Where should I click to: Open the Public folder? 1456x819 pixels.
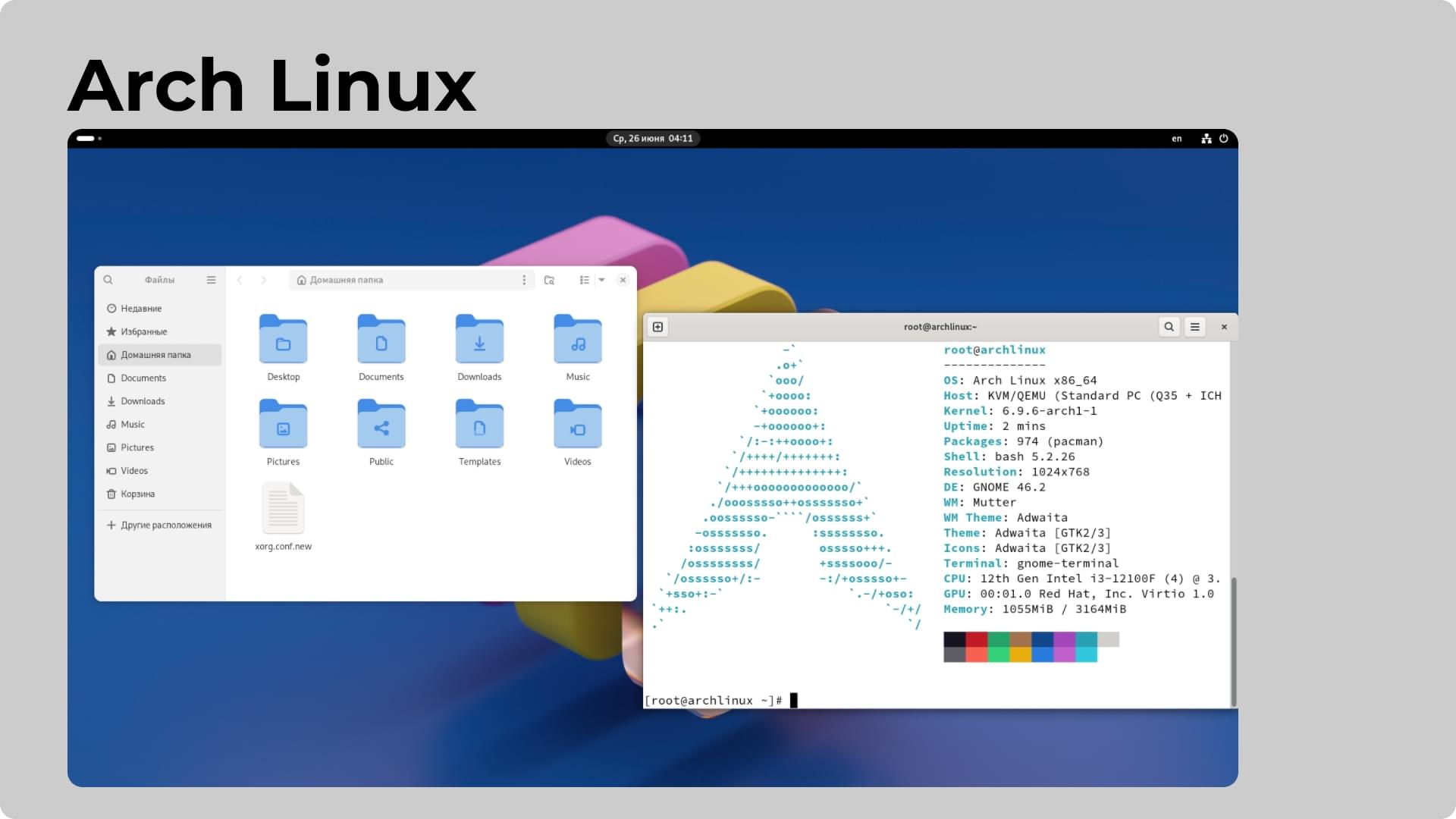pyautogui.click(x=381, y=432)
